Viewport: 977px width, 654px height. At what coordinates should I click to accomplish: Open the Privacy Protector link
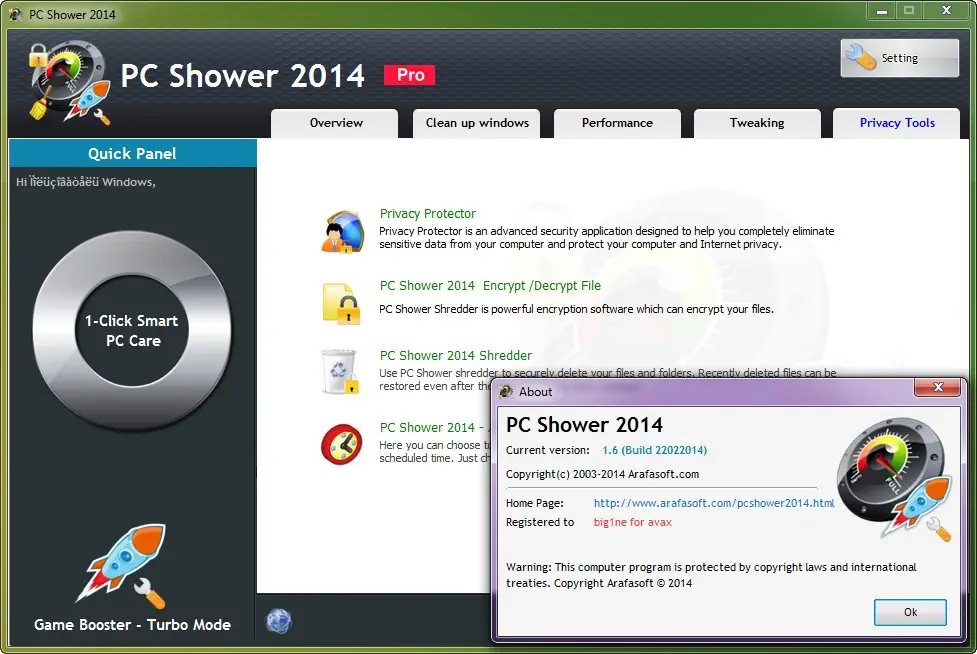pyautogui.click(x=427, y=214)
